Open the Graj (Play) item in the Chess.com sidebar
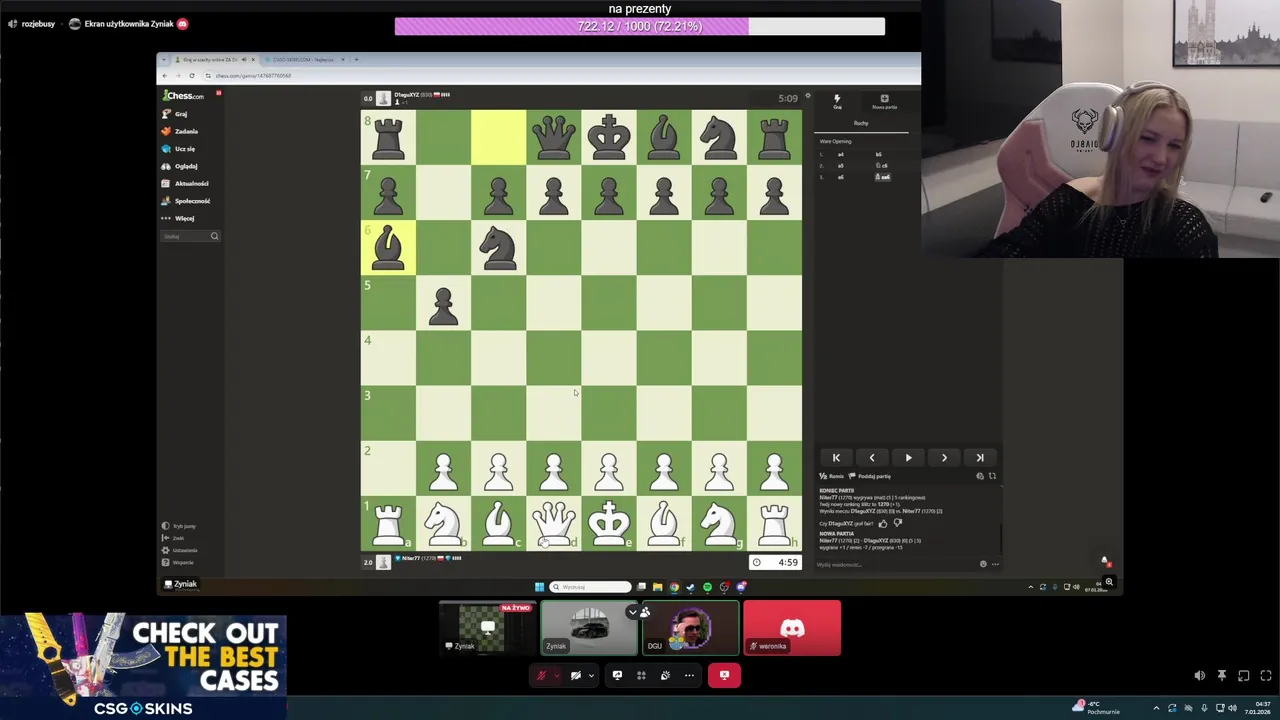Screen dimensions: 1280x720 click(x=175, y=114)
